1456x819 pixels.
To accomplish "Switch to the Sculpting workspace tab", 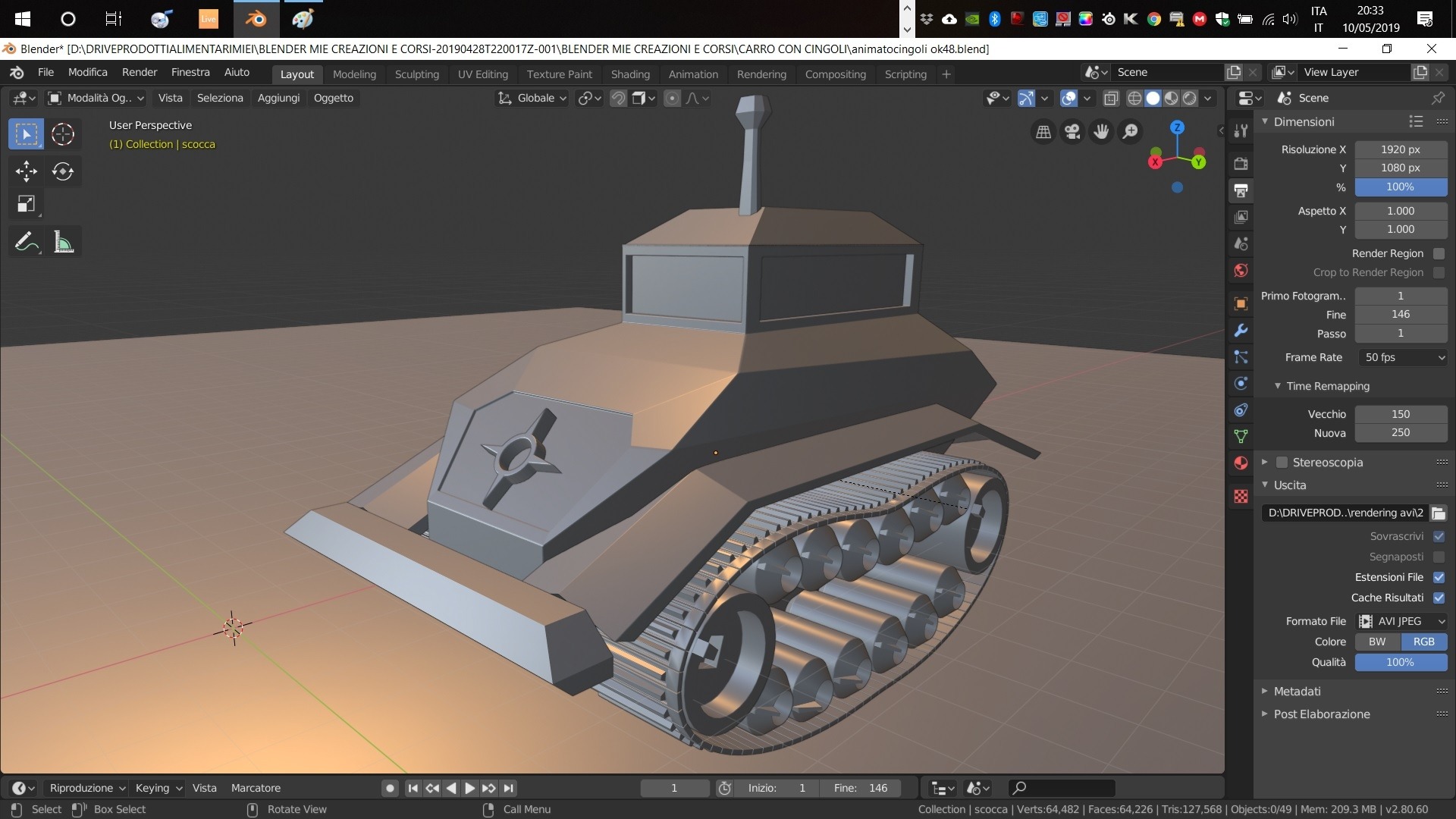I will tap(416, 74).
